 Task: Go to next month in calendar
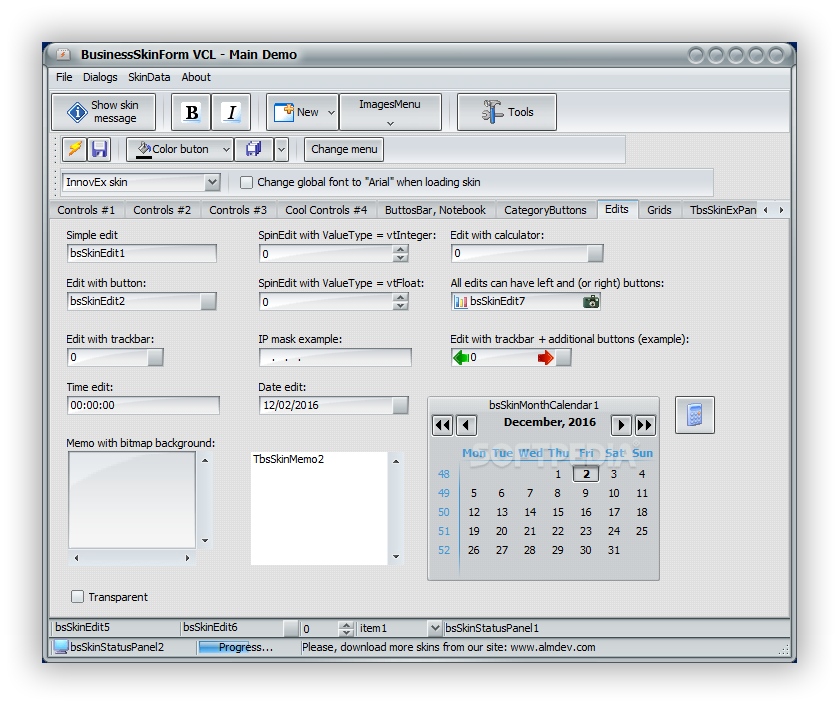tap(621, 425)
